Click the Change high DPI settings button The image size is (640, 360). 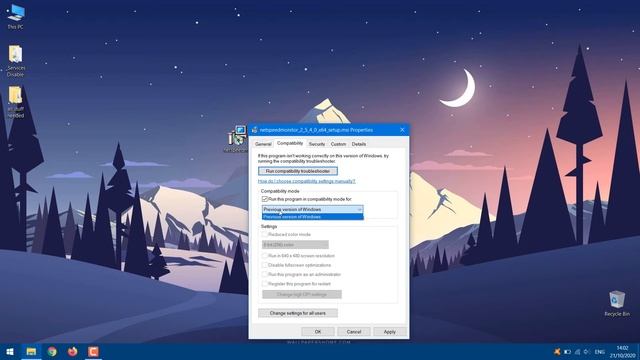(x=302, y=294)
